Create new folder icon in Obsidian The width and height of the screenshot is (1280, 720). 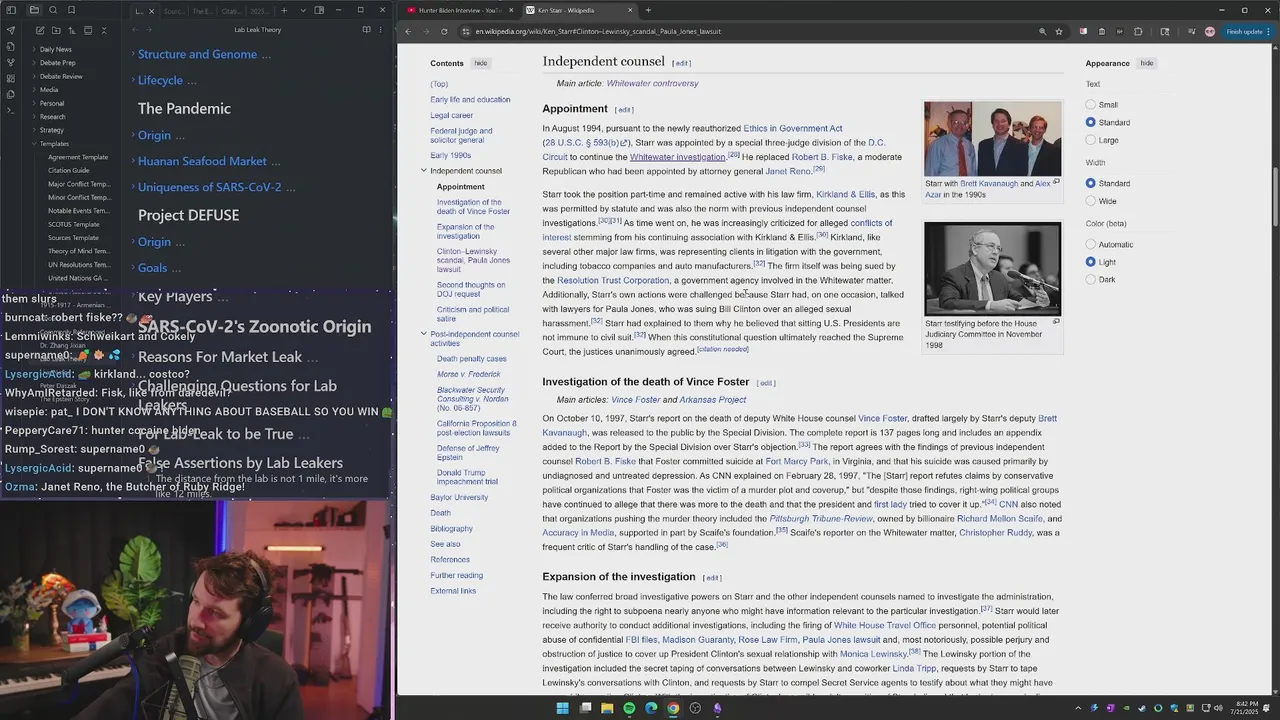[x=56, y=30]
